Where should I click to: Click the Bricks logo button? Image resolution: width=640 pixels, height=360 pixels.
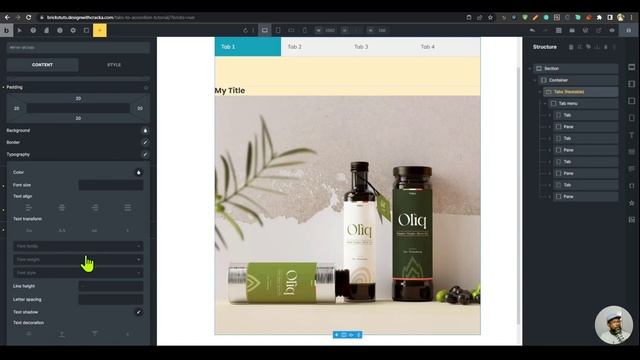point(6,30)
